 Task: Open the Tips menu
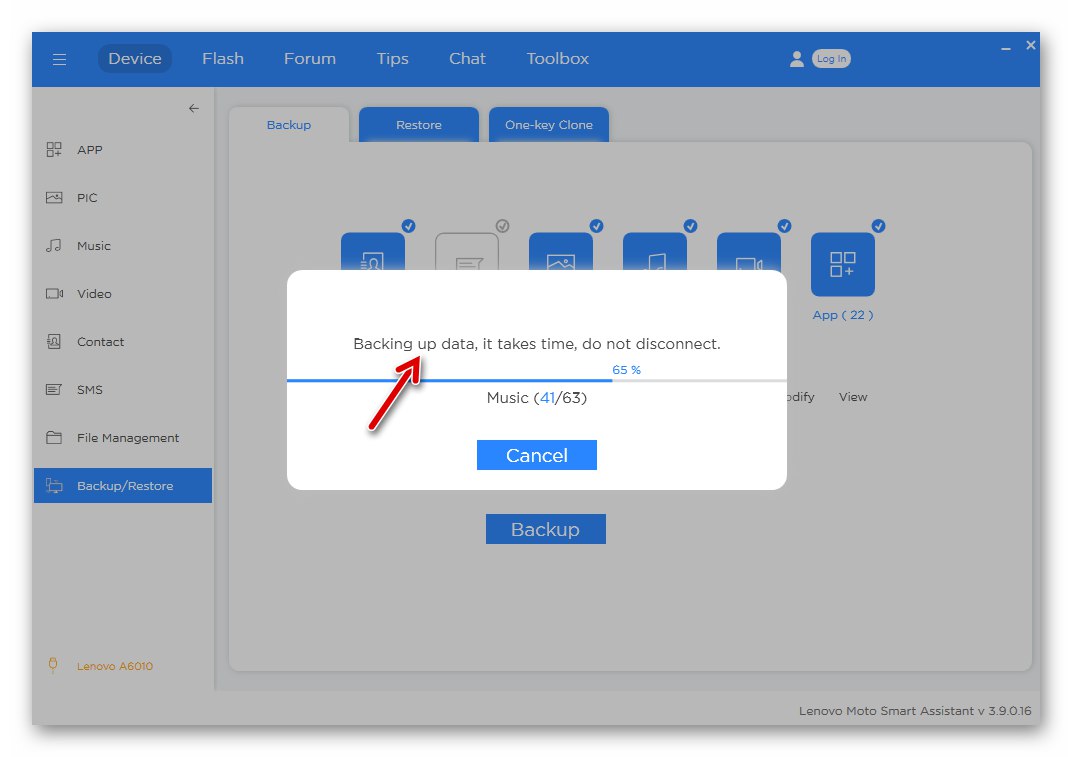pos(392,59)
